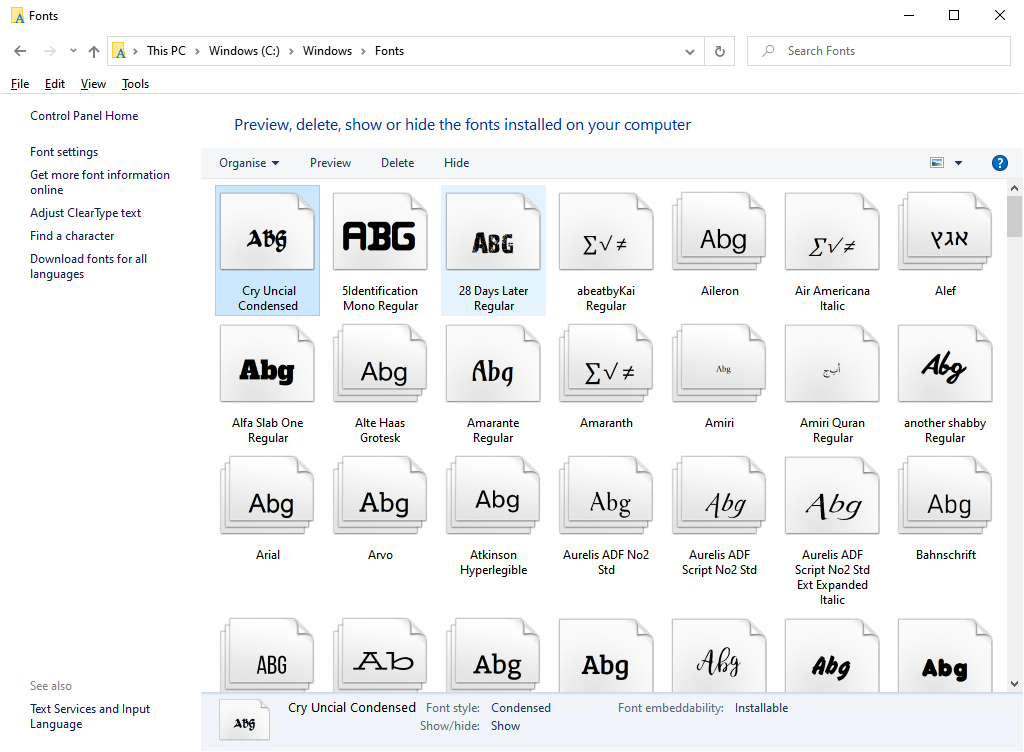
Task: Select the Arial font family icon
Action: (267, 495)
